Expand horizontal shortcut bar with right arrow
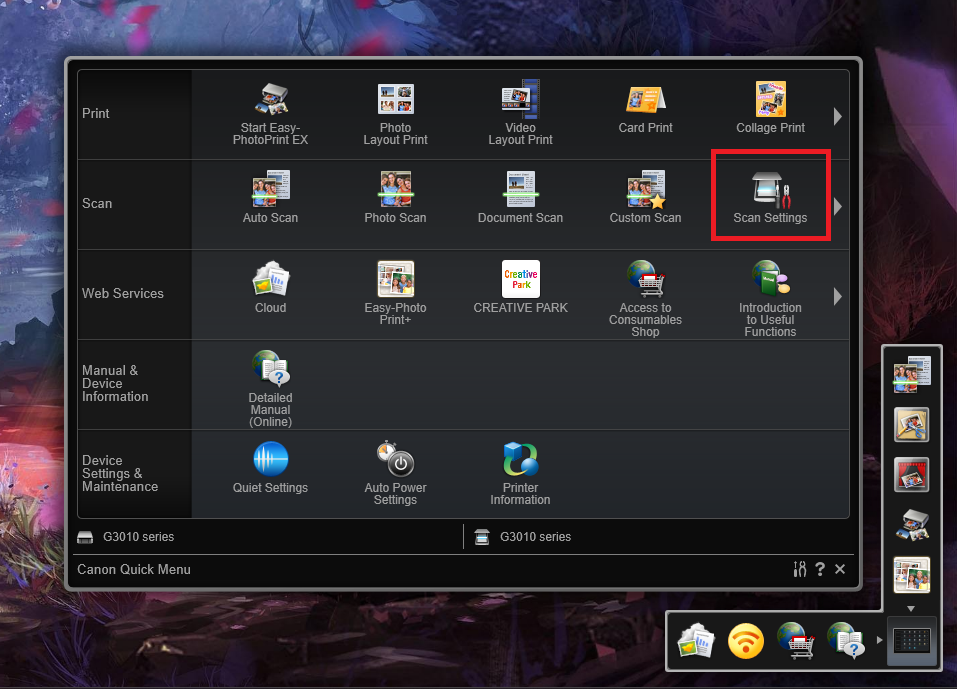 (879, 640)
